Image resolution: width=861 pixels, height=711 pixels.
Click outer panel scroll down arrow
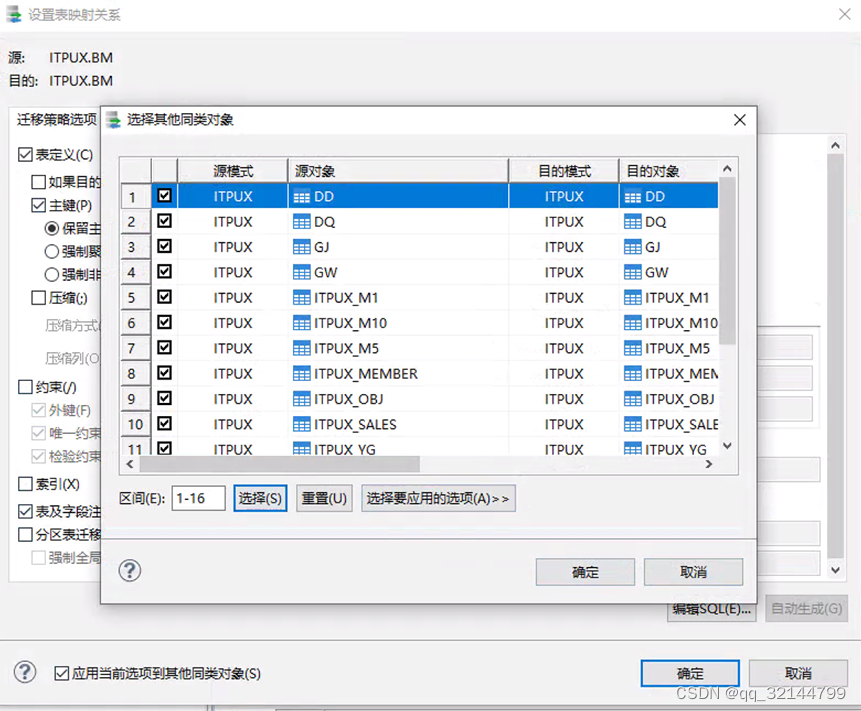tap(835, 570)
